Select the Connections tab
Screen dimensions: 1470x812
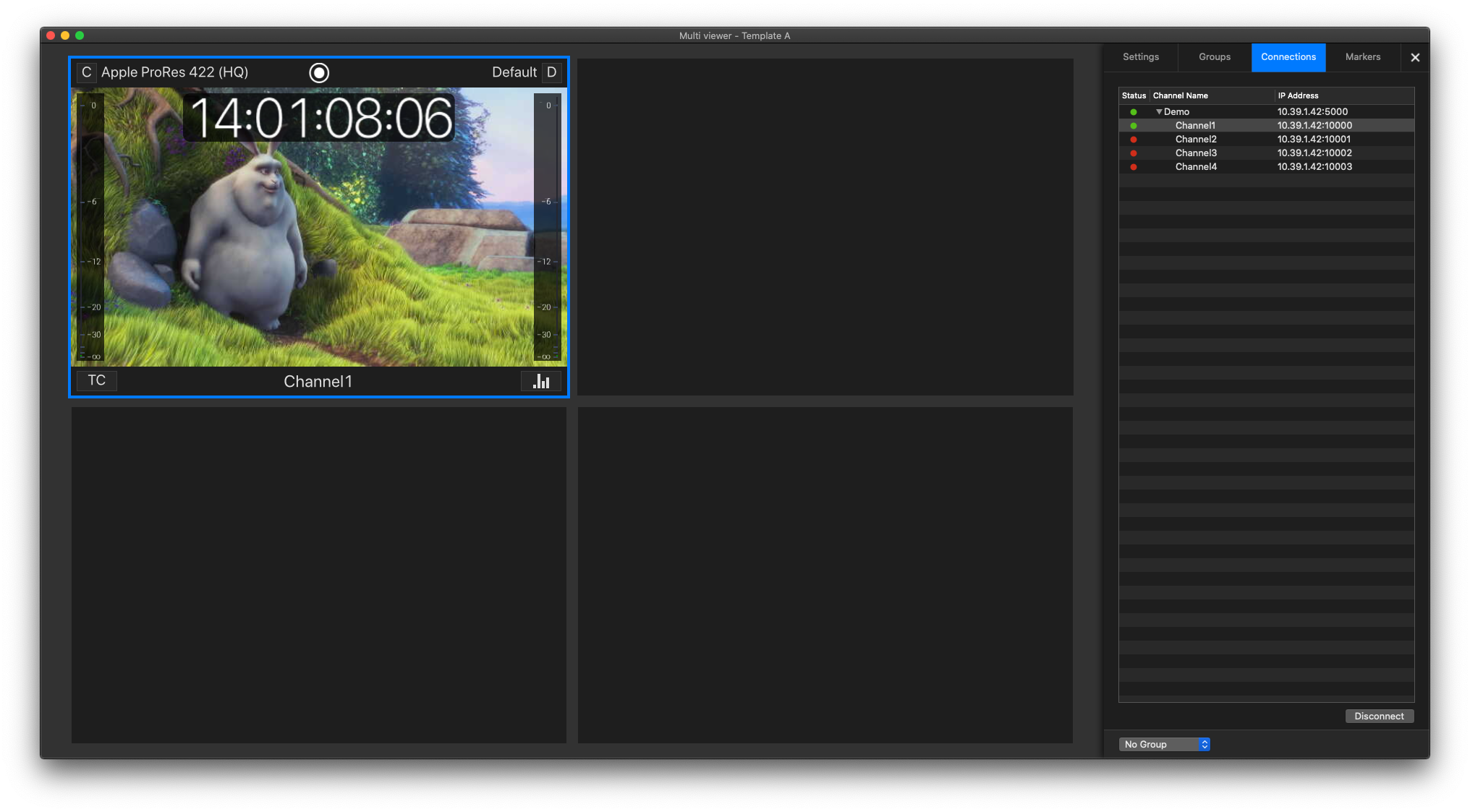[1288, 57]
